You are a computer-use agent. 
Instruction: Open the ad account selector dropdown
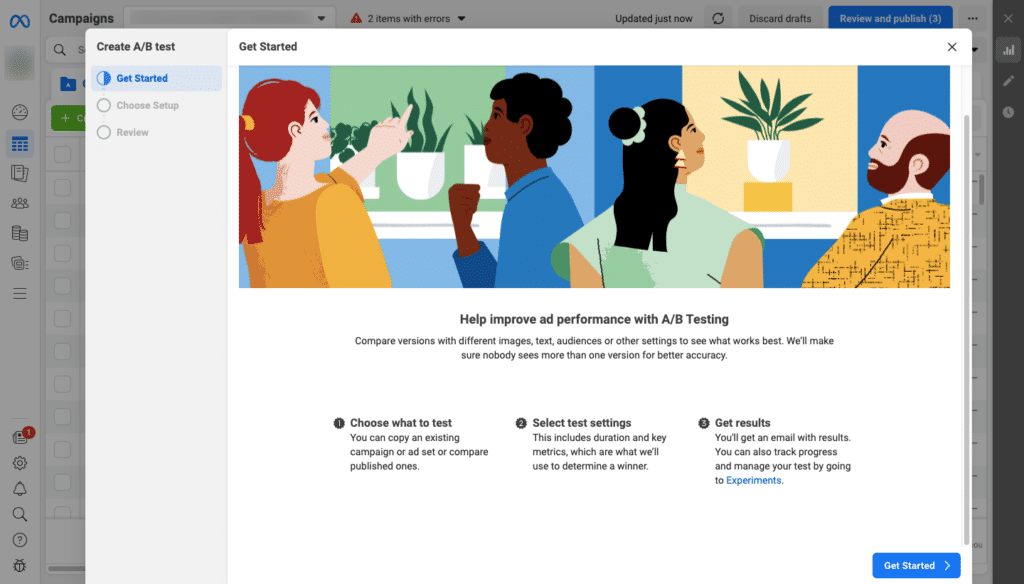[229, 18]
